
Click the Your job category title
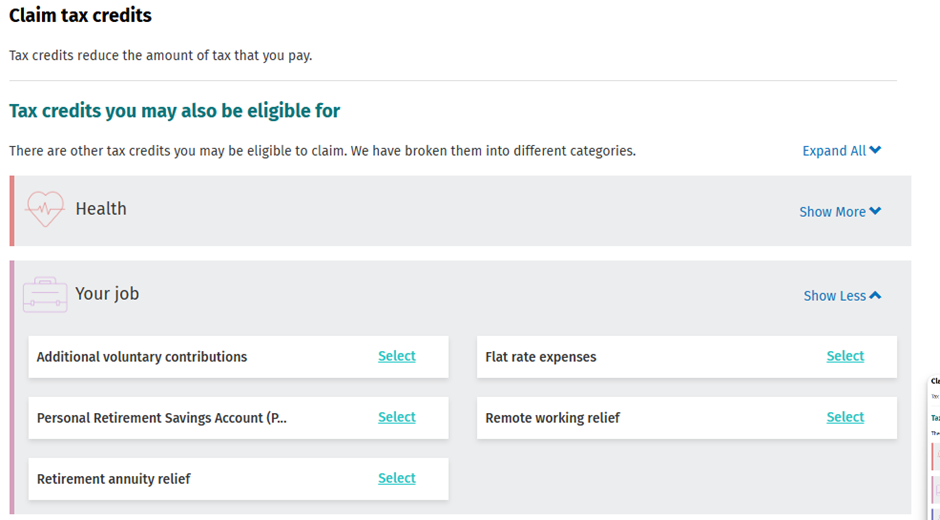(x=107, y=294)
